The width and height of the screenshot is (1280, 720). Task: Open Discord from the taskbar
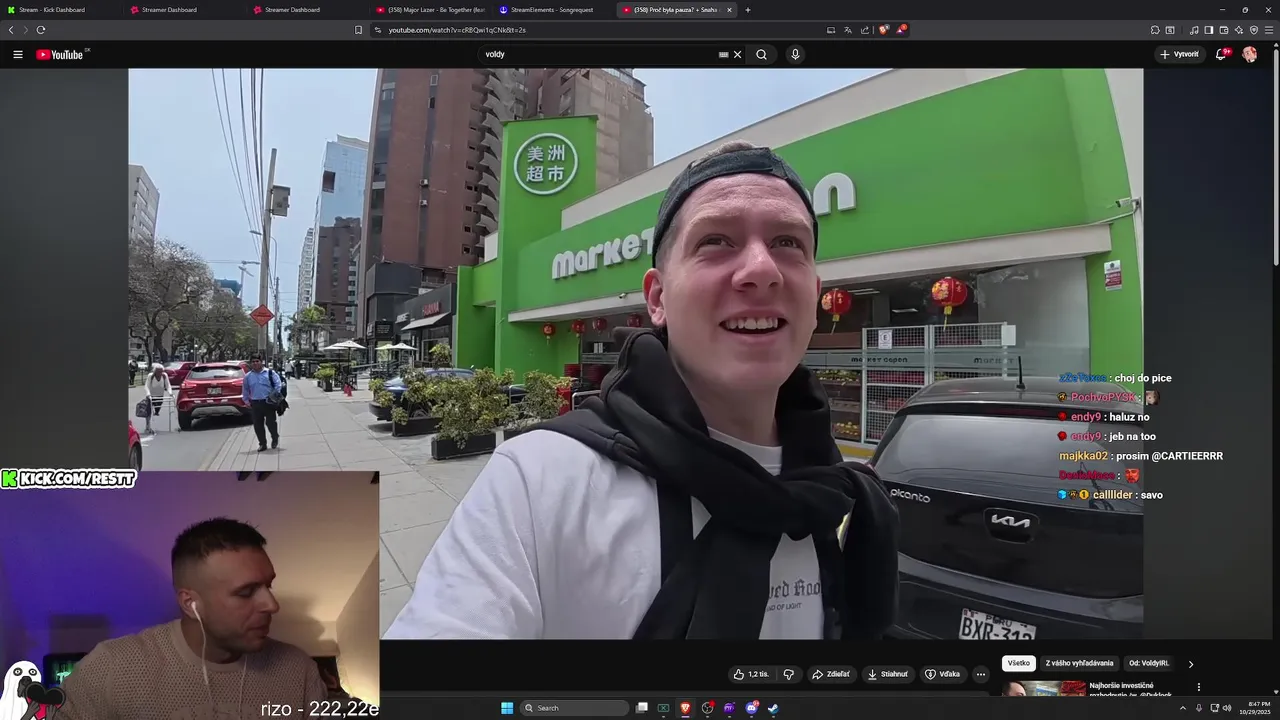(751, 708)
